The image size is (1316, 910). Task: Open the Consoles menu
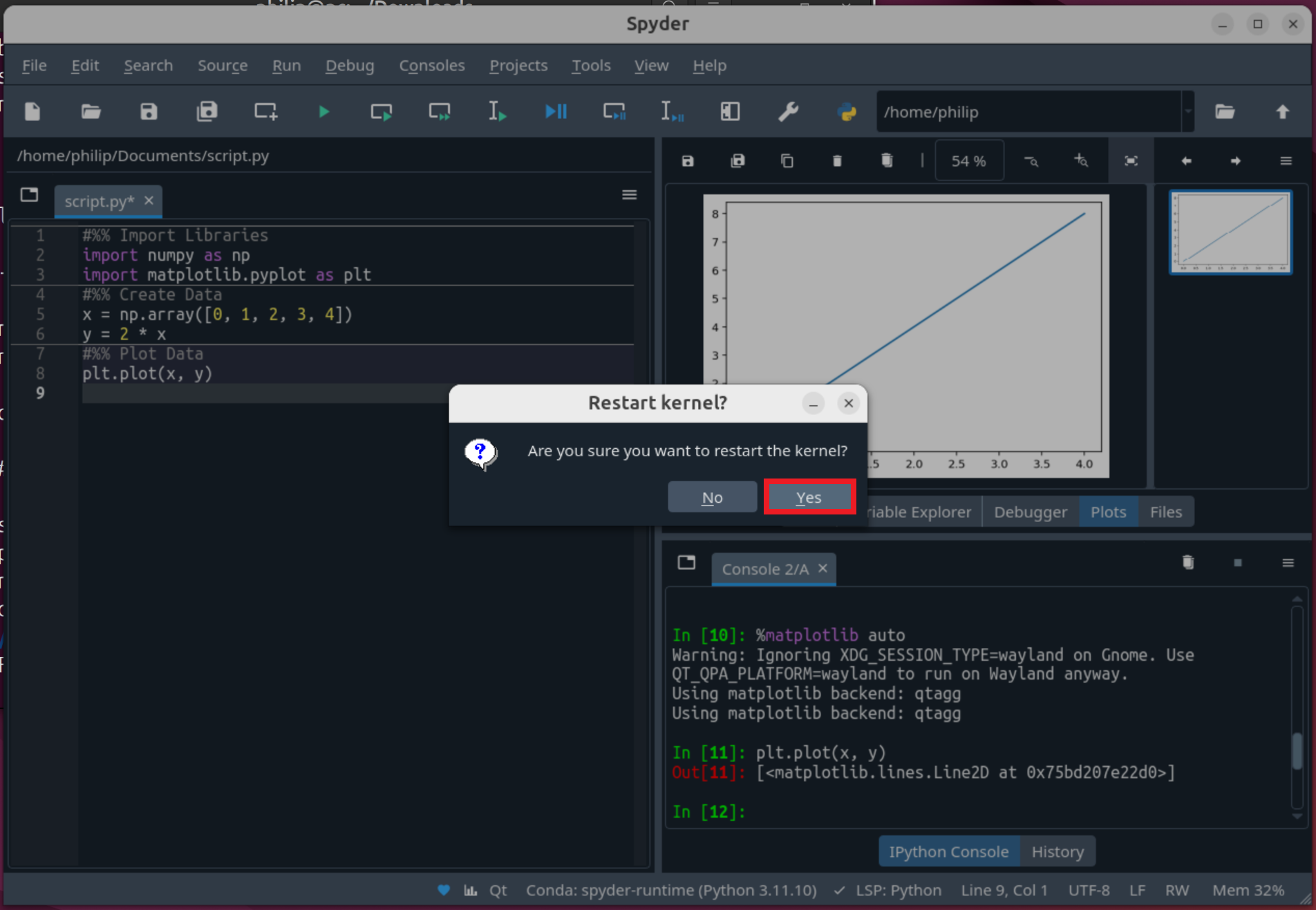click(432, 66)
